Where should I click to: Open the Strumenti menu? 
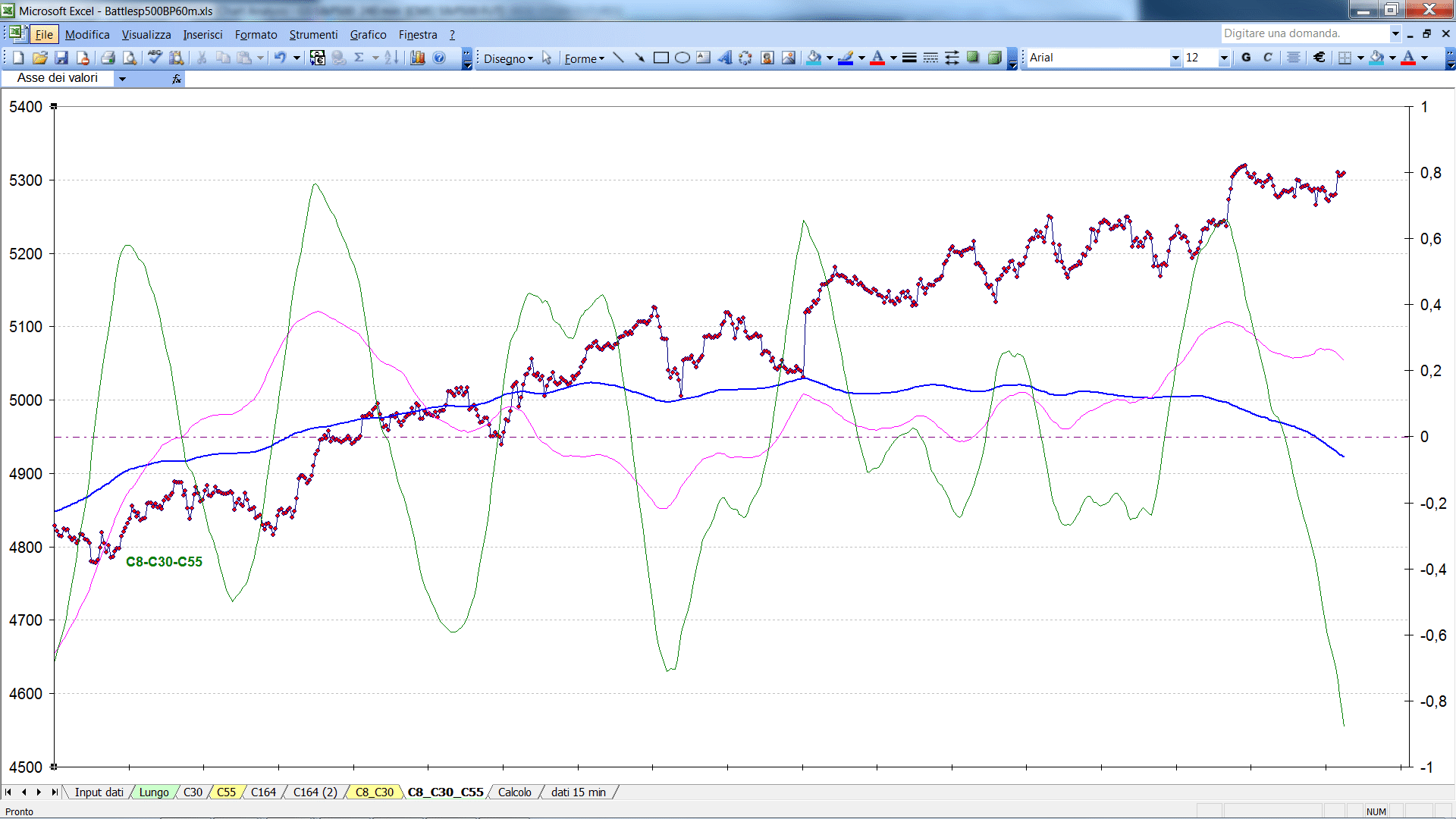click(313, 35)
